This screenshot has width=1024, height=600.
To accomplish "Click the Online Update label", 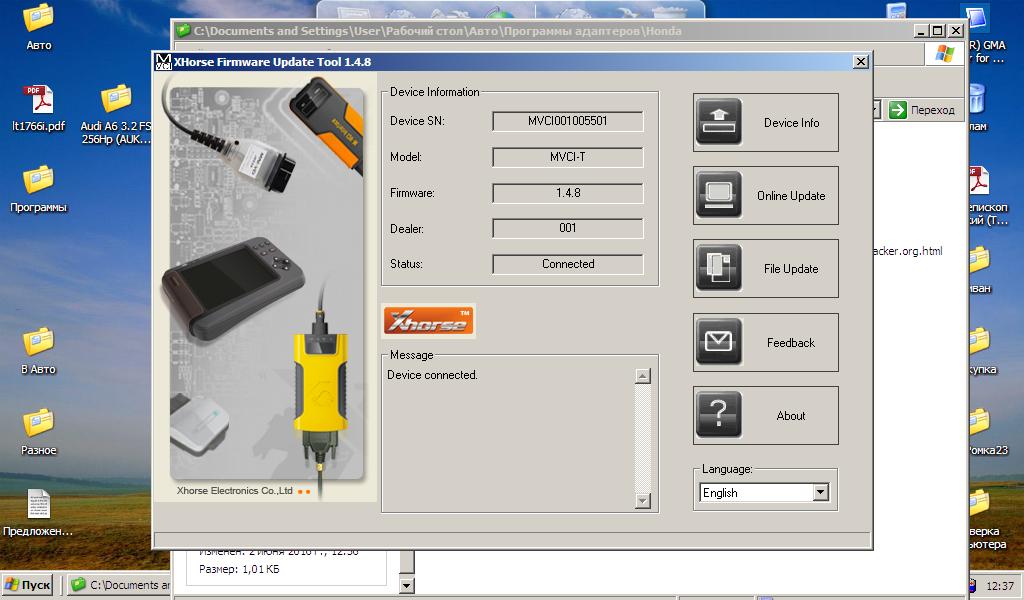I will pyautogui.click(x=791, y=196).
